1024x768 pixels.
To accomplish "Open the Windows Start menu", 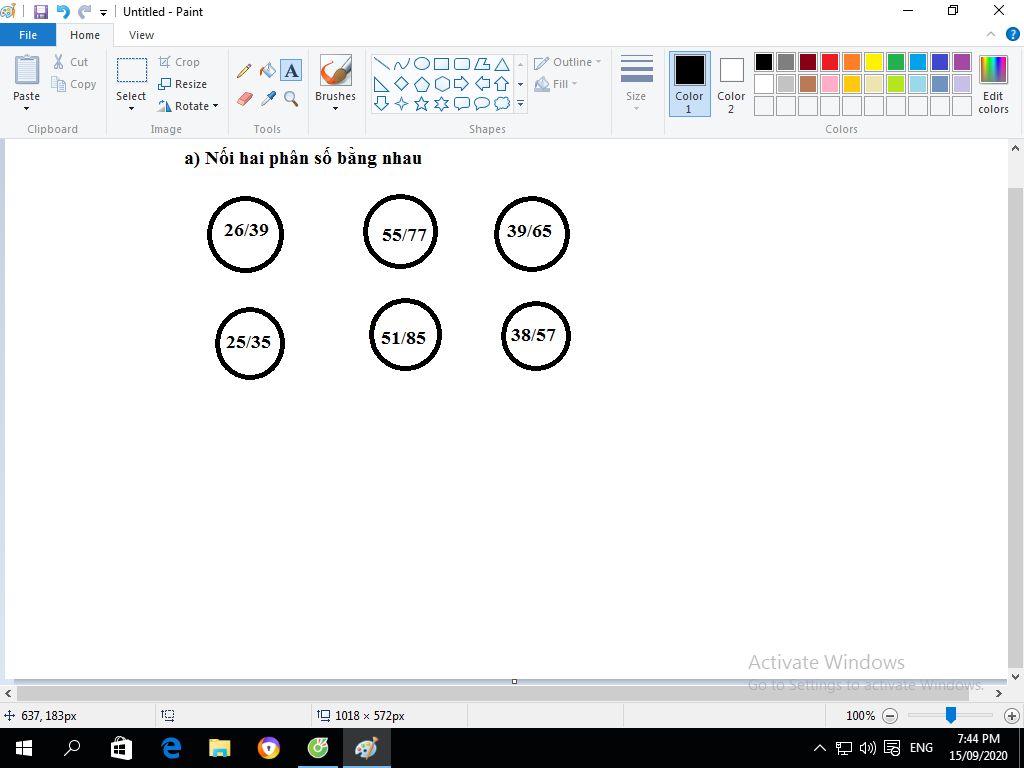I will (24, 748).
